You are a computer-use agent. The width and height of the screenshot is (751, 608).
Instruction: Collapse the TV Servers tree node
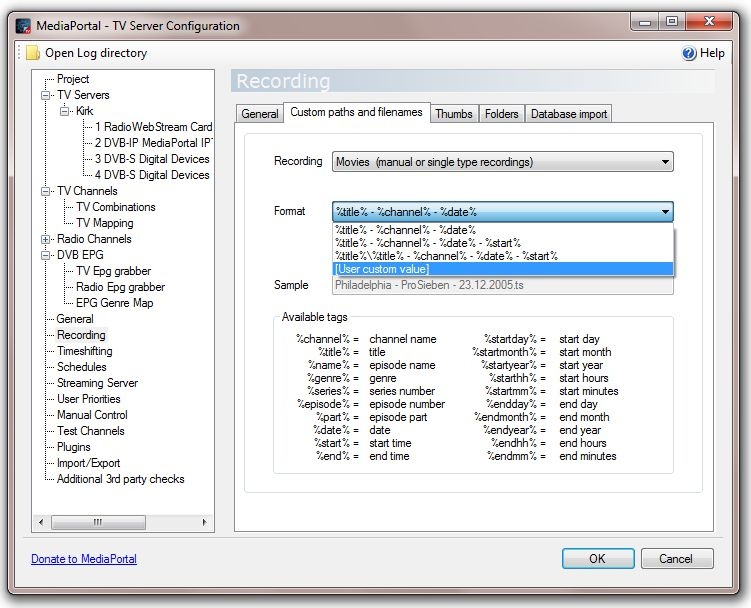coord(46,96)
